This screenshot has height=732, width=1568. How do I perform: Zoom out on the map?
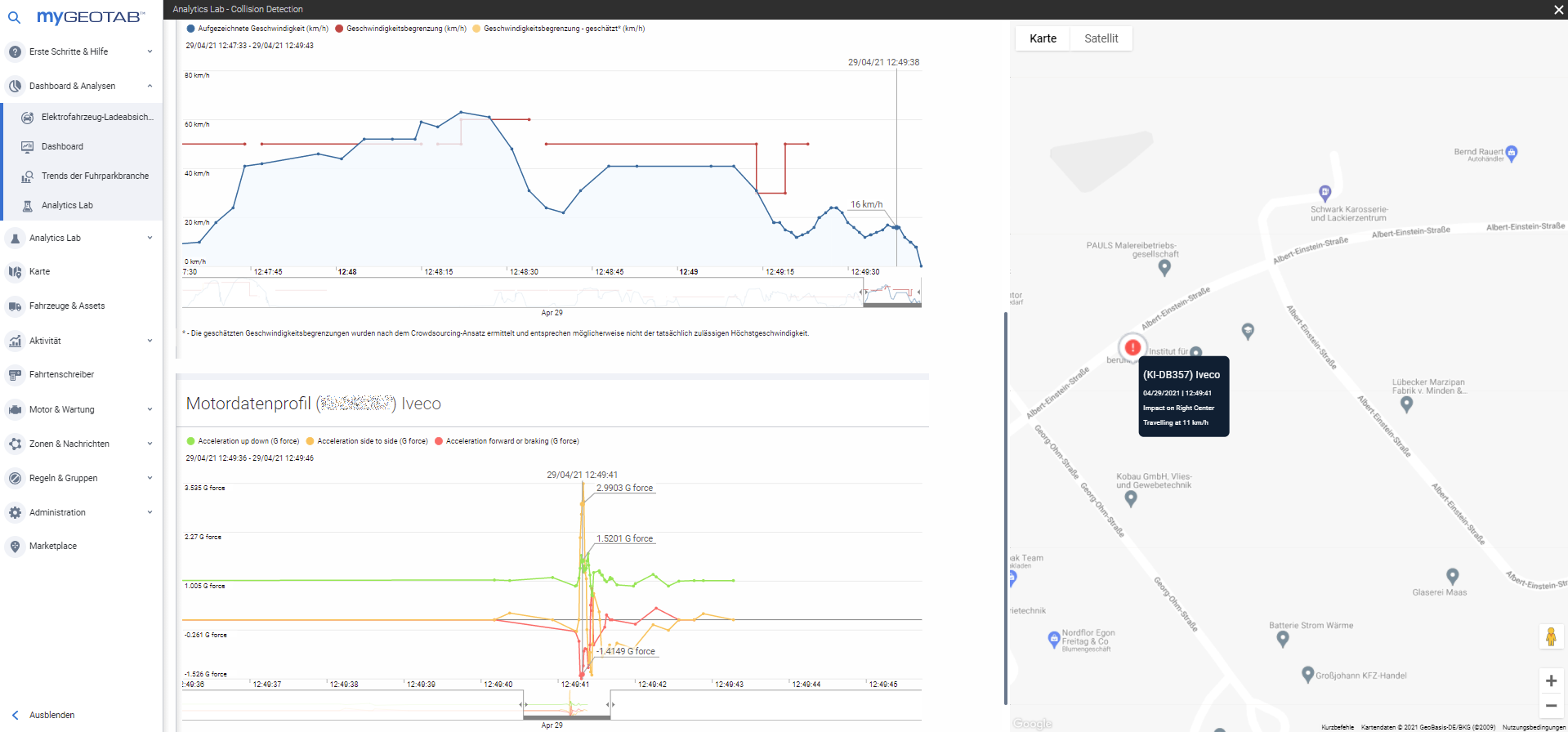pos(1550,706)
